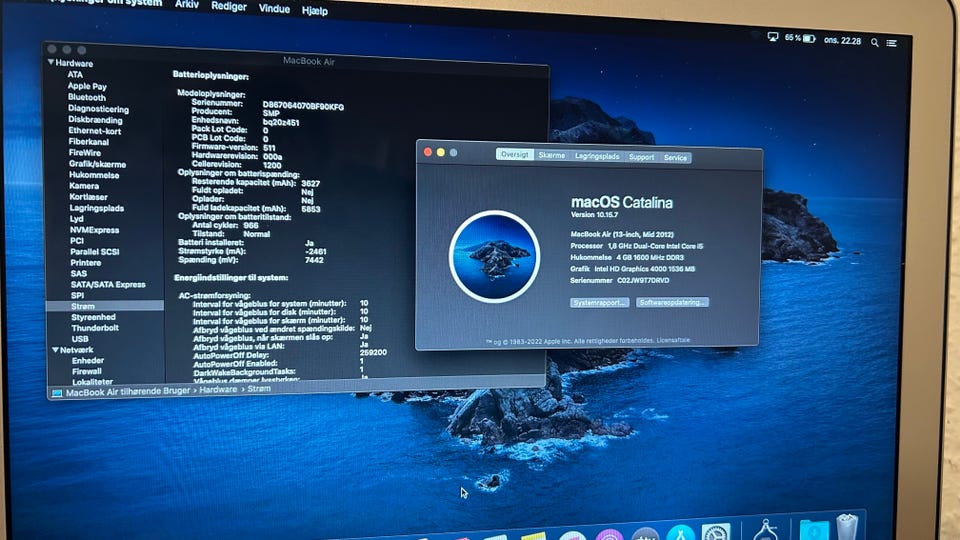Select Lagringsplads in the sidebar list
The image size is (960, 540).
click(97, 208)
